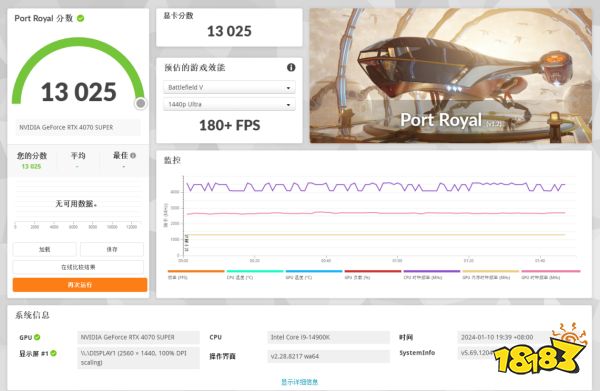Click the 在线比较结果 compare online button

[78, 267]
